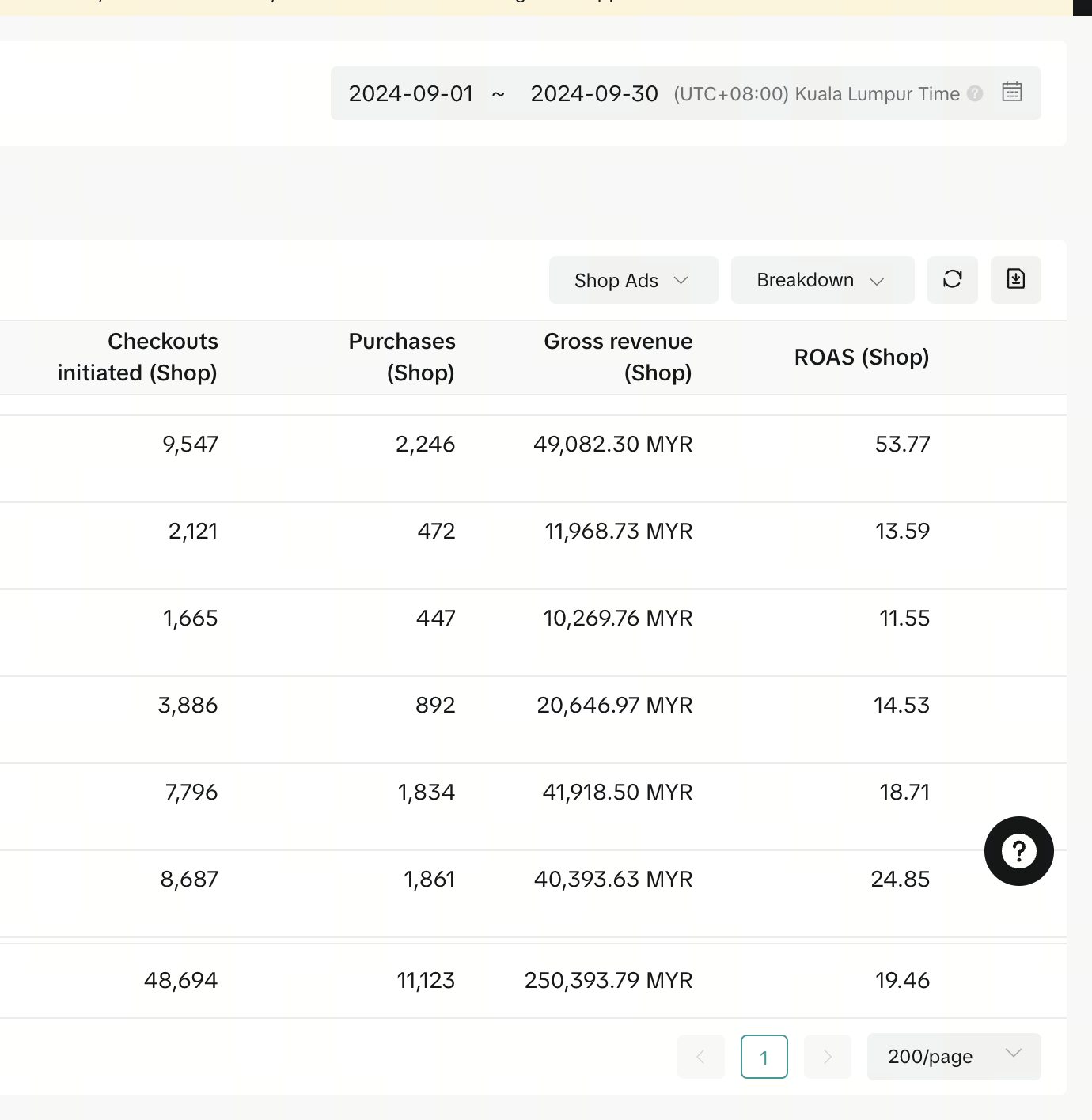Screen dimensions: 1092x1120
Task: Go to the next page arrow
Action: (x=827, y=1057)
